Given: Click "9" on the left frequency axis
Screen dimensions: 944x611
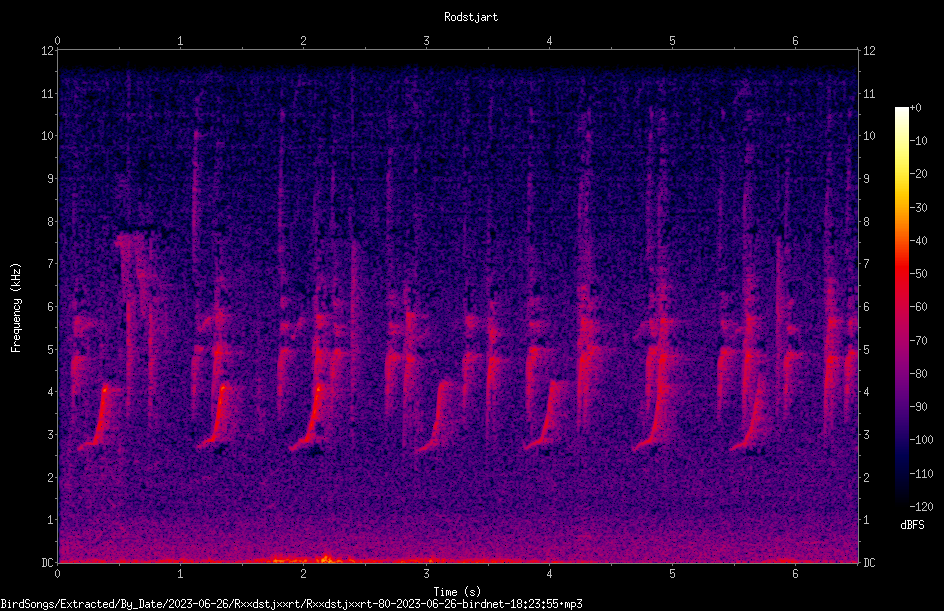Looking at the screenshot, I should pyautogui.click(x=50, y=179).
